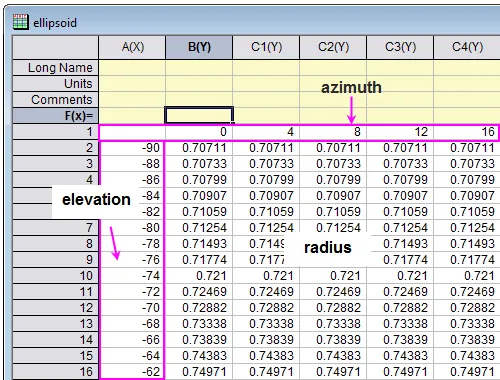Click elevation cell with value -90
This screenshot has width=500, height=380.
(132, 148)
